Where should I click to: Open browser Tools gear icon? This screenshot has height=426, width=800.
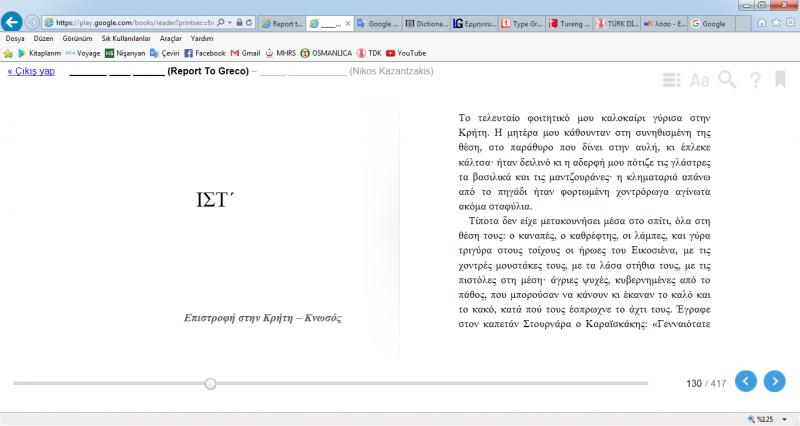[x=790, y=22]
